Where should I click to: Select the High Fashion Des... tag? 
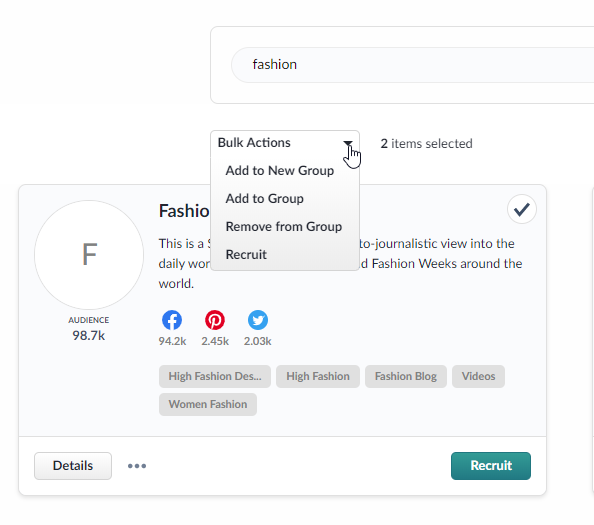(215, 377)
